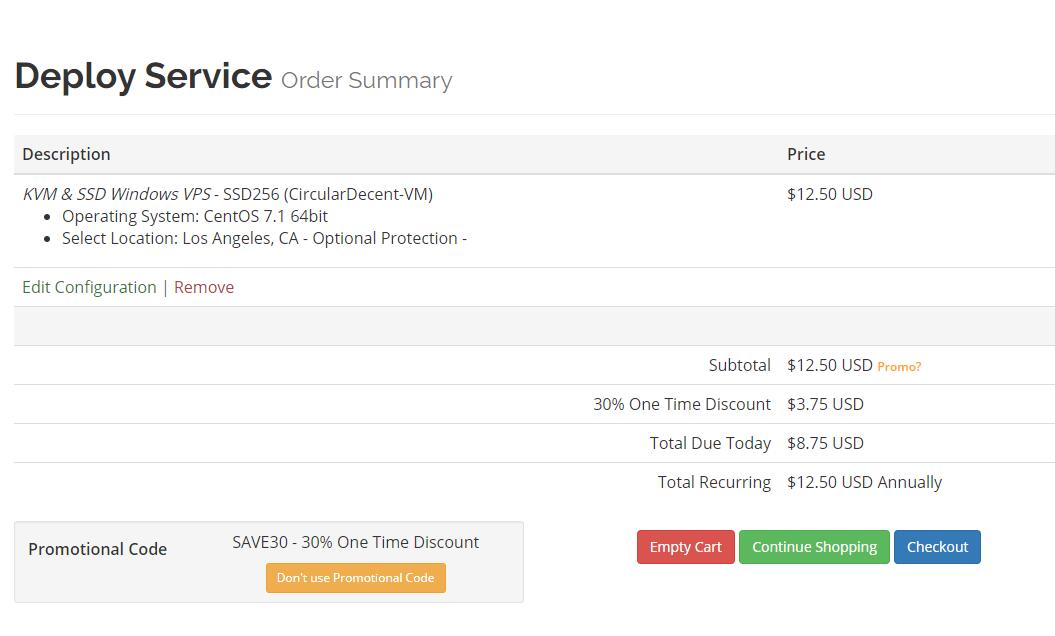
Task: Click the Edit Configuration link
Action: click(x=89, y=287)
